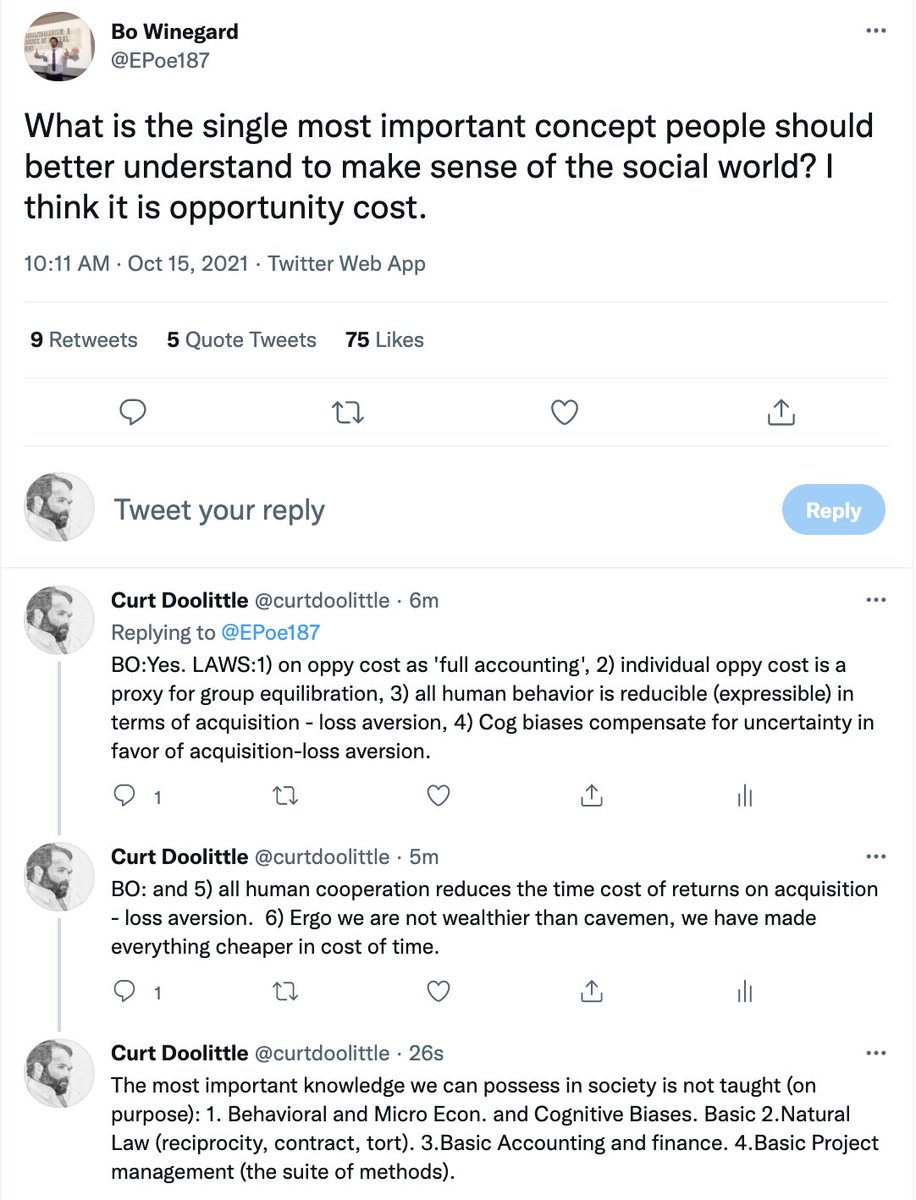Screen dimensions: 916x1200
Task: Open more options on the 26s reply
Action: pos(875,1053)
